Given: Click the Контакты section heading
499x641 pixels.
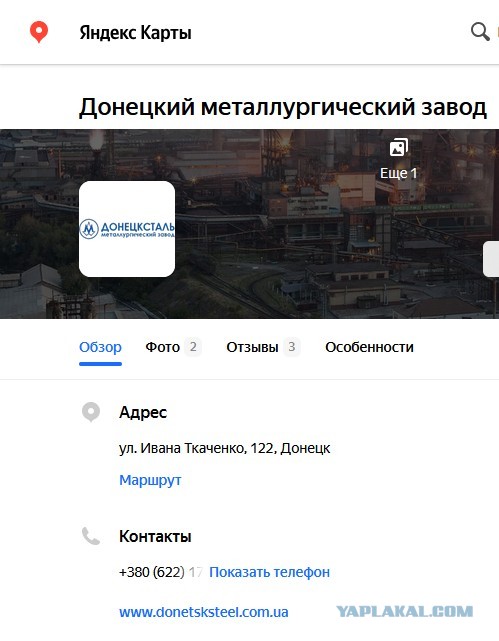Looking at the screenshot, I should click(155, 536).
